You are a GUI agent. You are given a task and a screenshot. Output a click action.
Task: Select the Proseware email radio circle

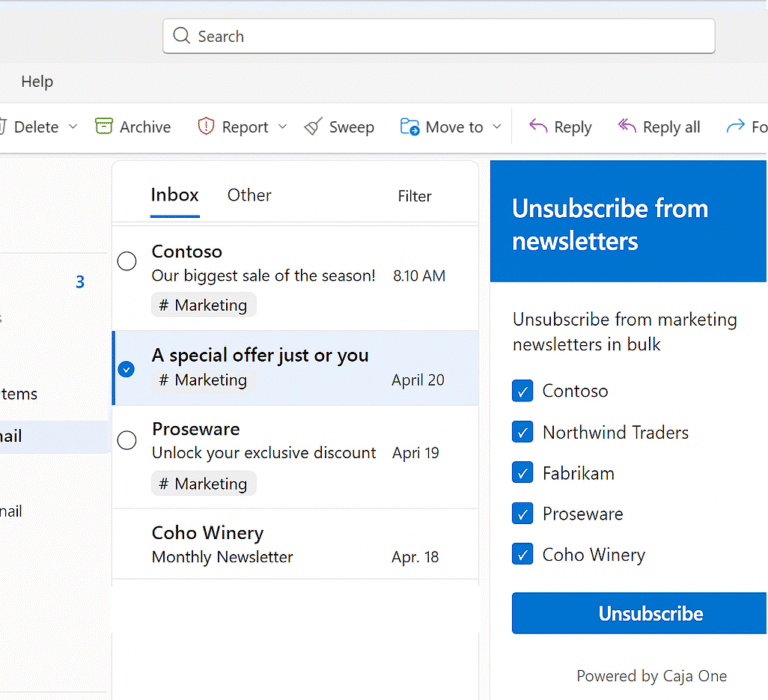(x=127, y=440)
